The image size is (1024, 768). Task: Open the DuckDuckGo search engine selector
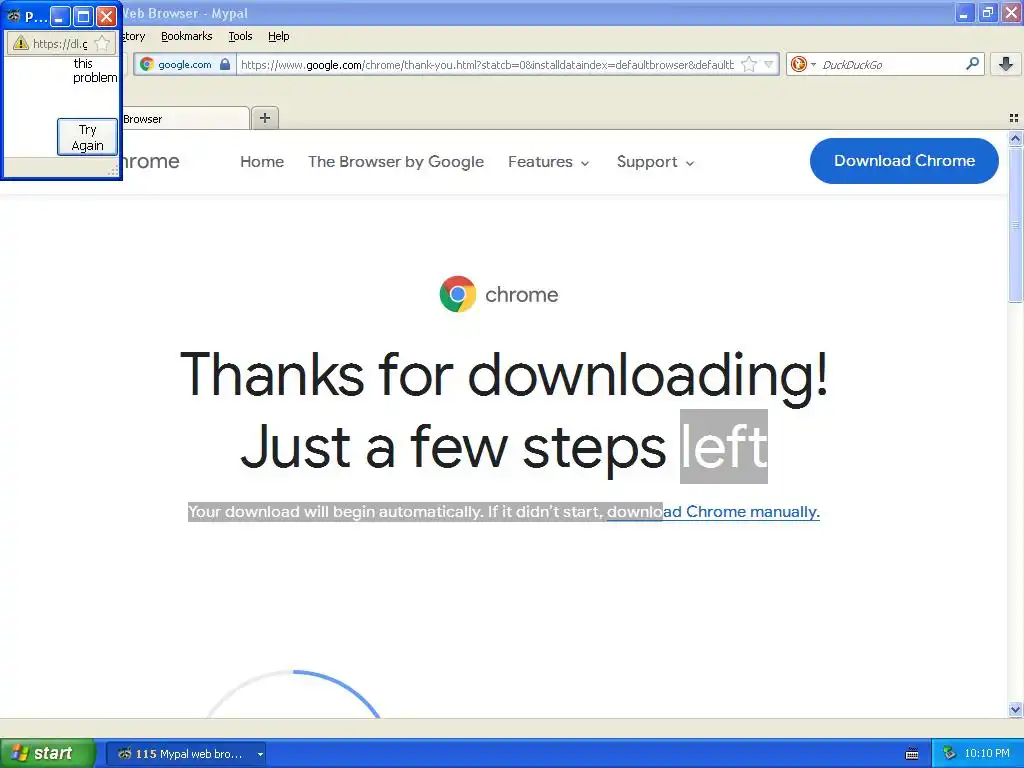click(x=803, y=64)
